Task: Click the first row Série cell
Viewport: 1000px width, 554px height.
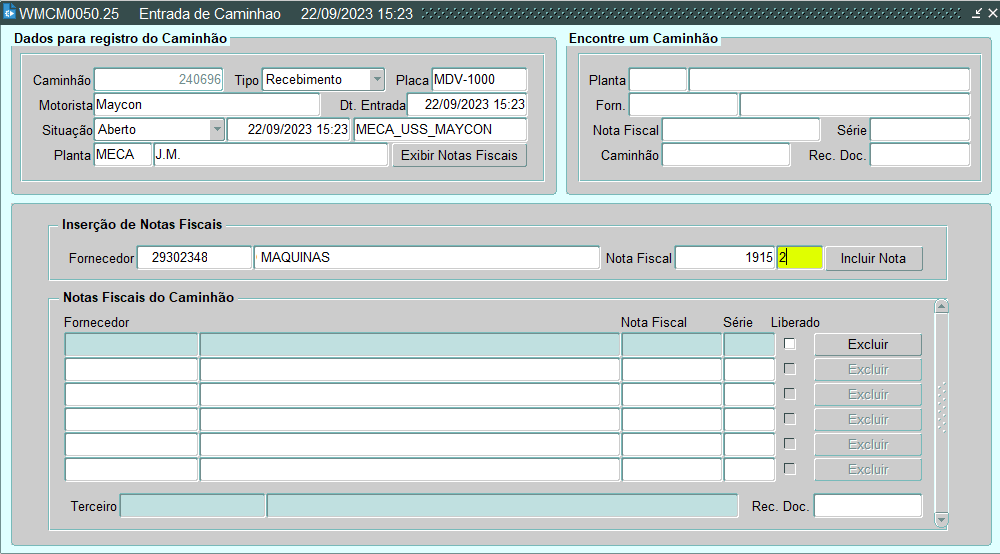Action: [749, 344]
